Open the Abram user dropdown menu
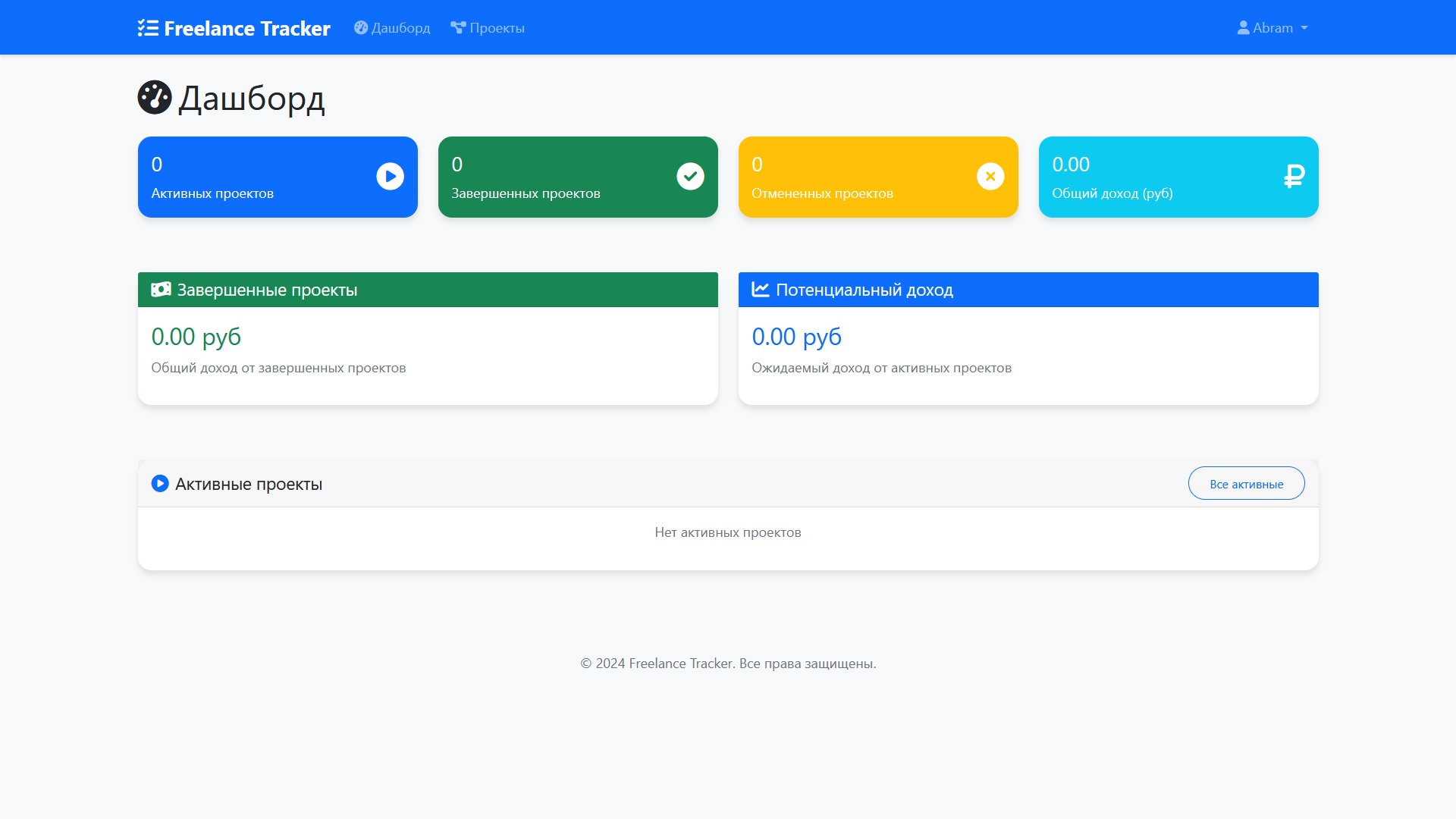1456x819 pixels. 1272,28
